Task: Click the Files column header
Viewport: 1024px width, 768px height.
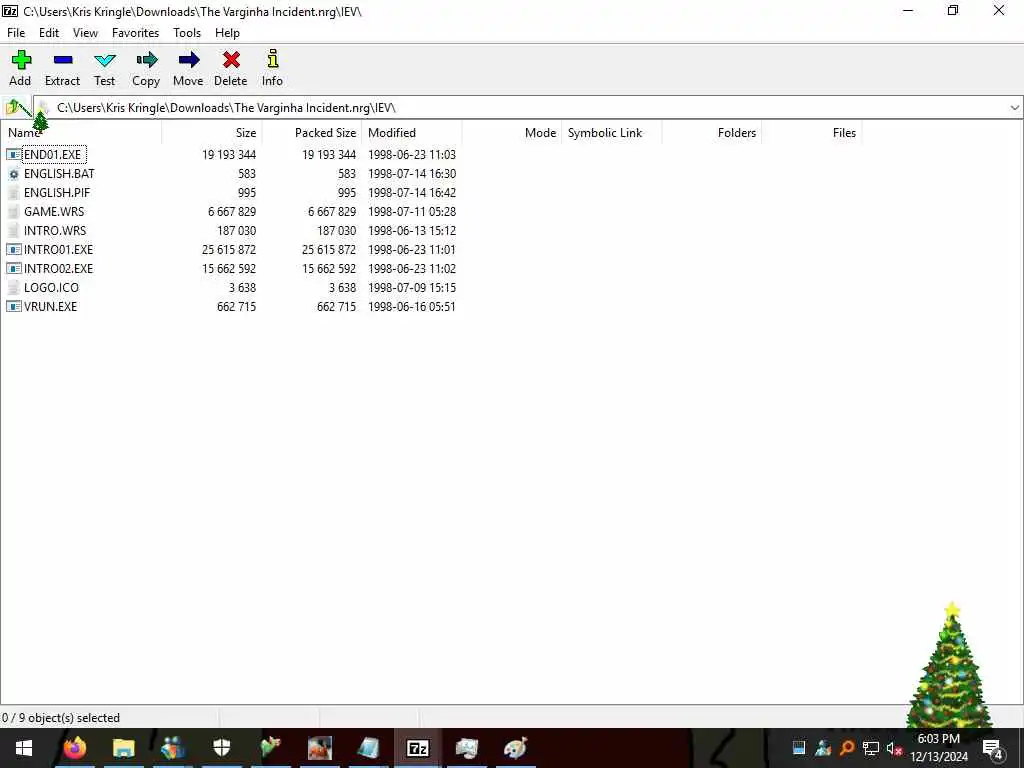Action: pyautogui.click(x=812, y=133)
